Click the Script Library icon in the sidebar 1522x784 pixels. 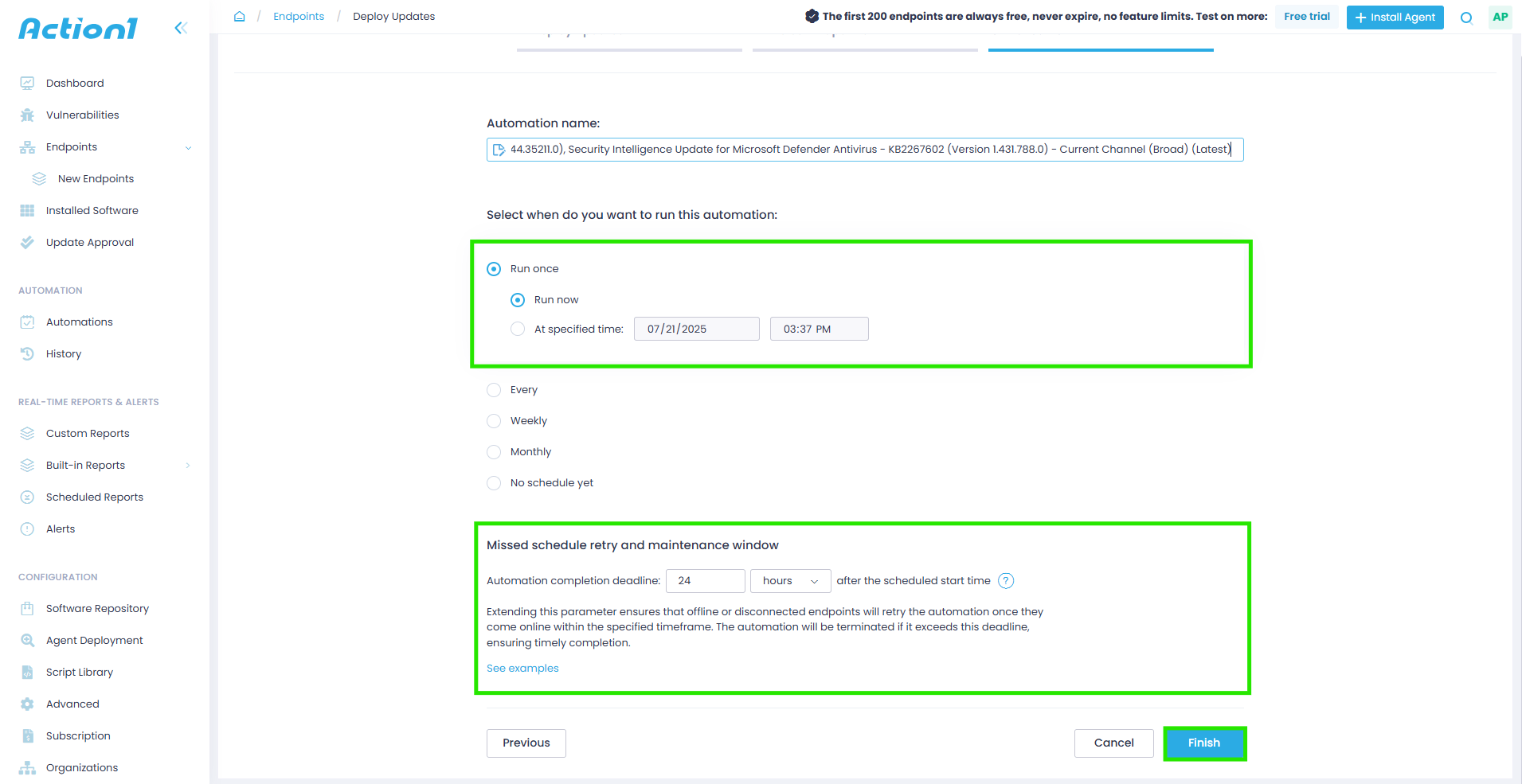[x=27, y=673]
